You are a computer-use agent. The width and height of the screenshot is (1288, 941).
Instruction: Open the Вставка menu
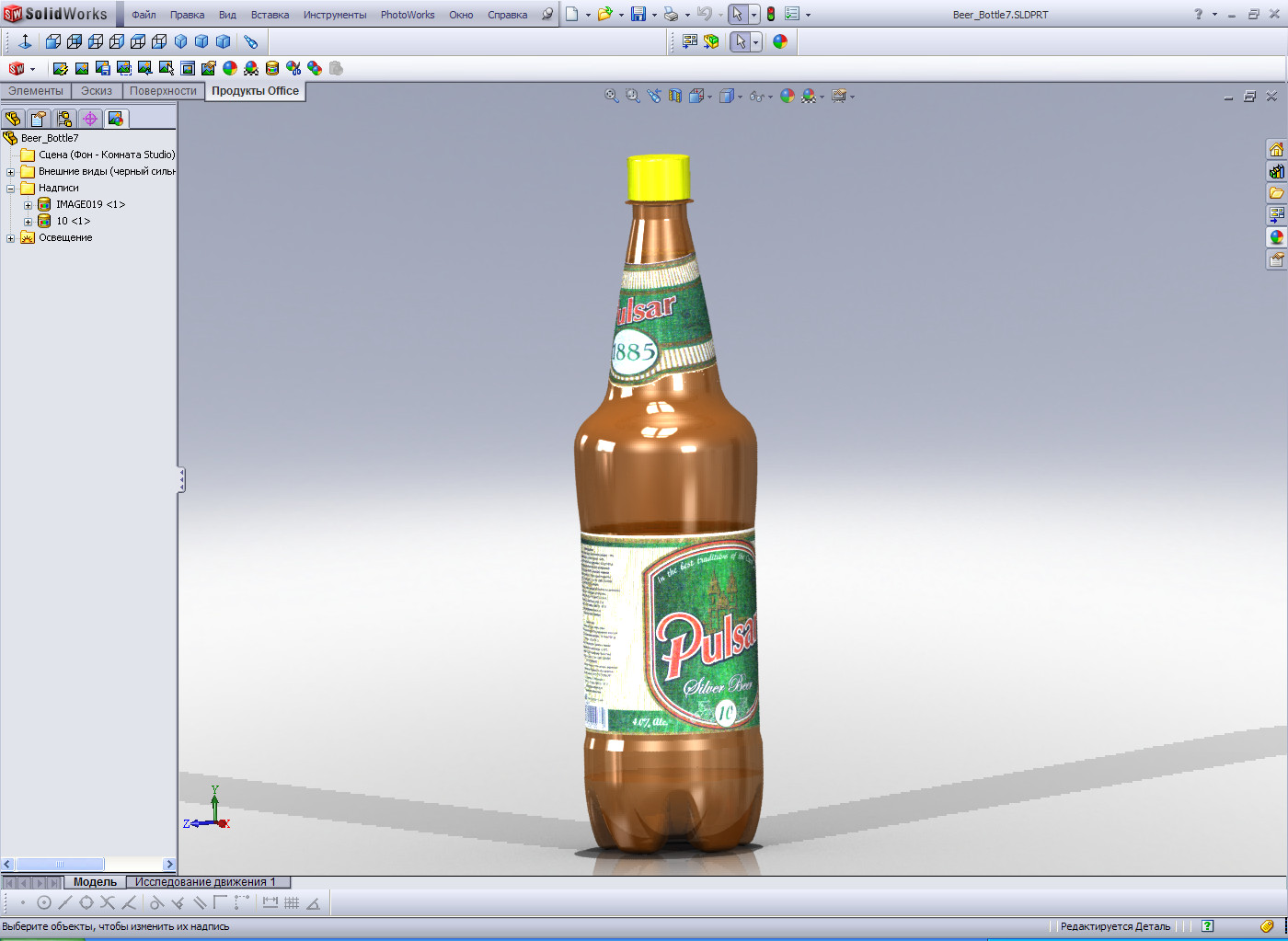pos(270,15)
